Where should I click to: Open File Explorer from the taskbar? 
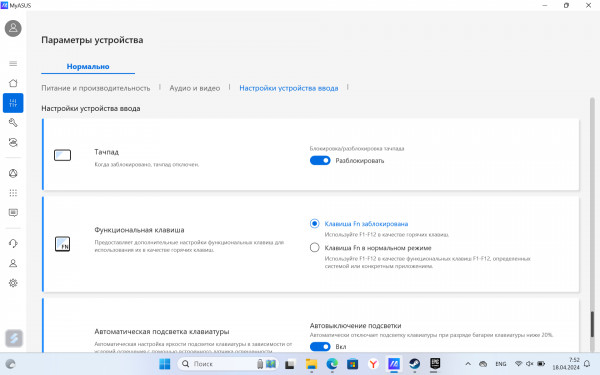coord(311,364)
